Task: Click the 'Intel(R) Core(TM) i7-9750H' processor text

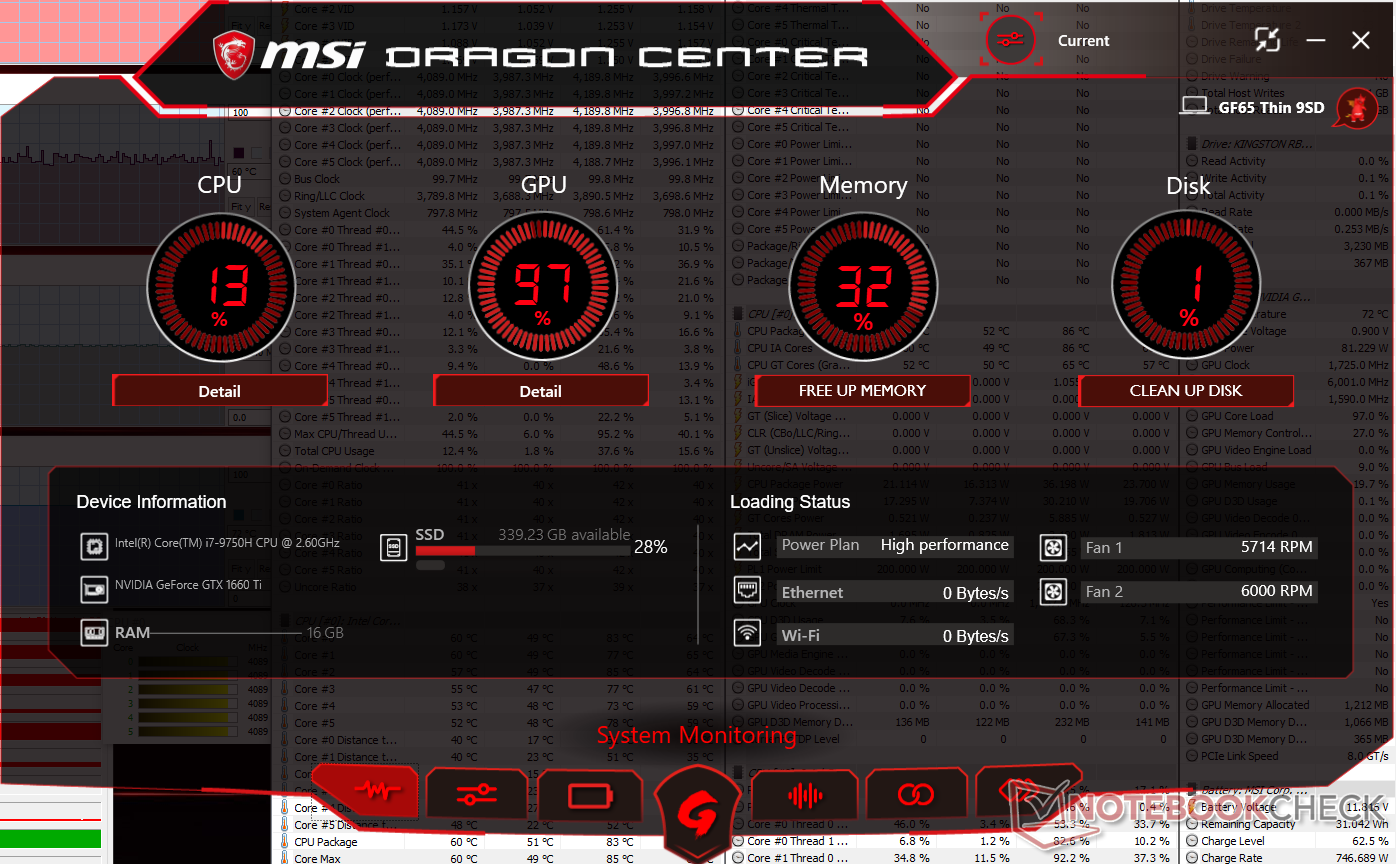Action: point(227,543)
